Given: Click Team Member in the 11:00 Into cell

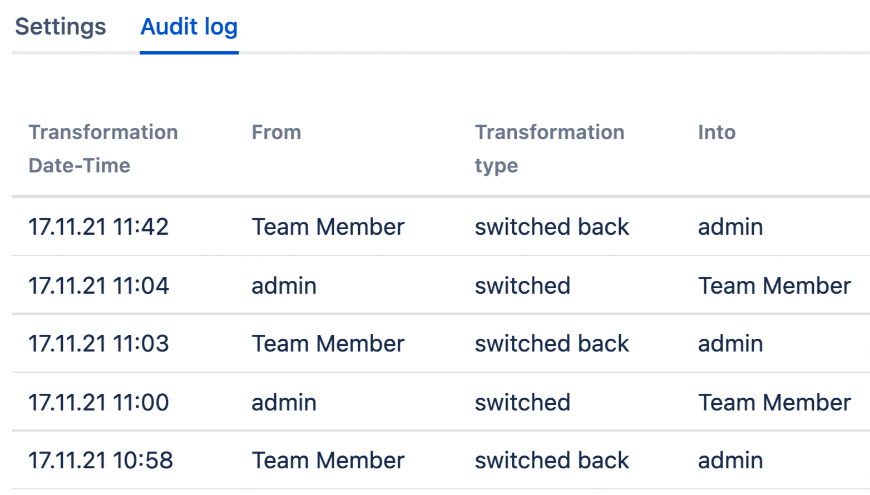Looking at the screenshot, I should click(774, 403).
